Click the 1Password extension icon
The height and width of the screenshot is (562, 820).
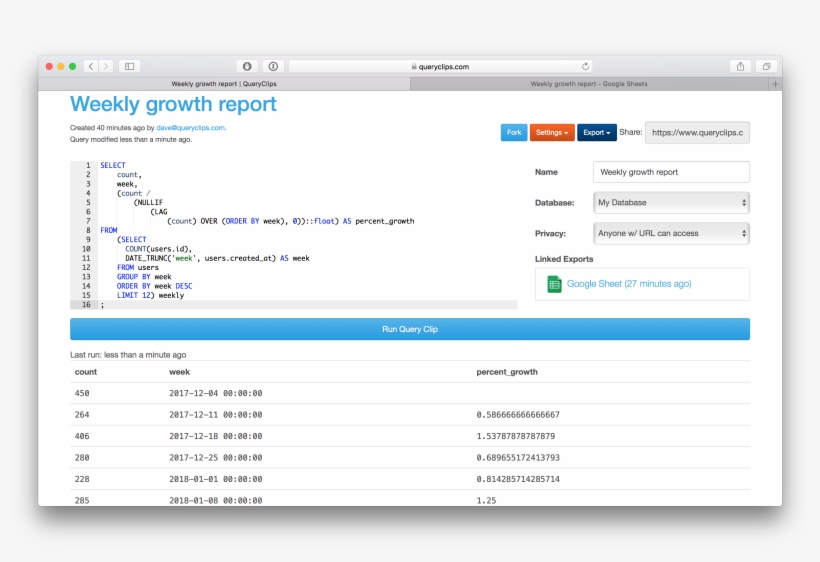point(273,66)
